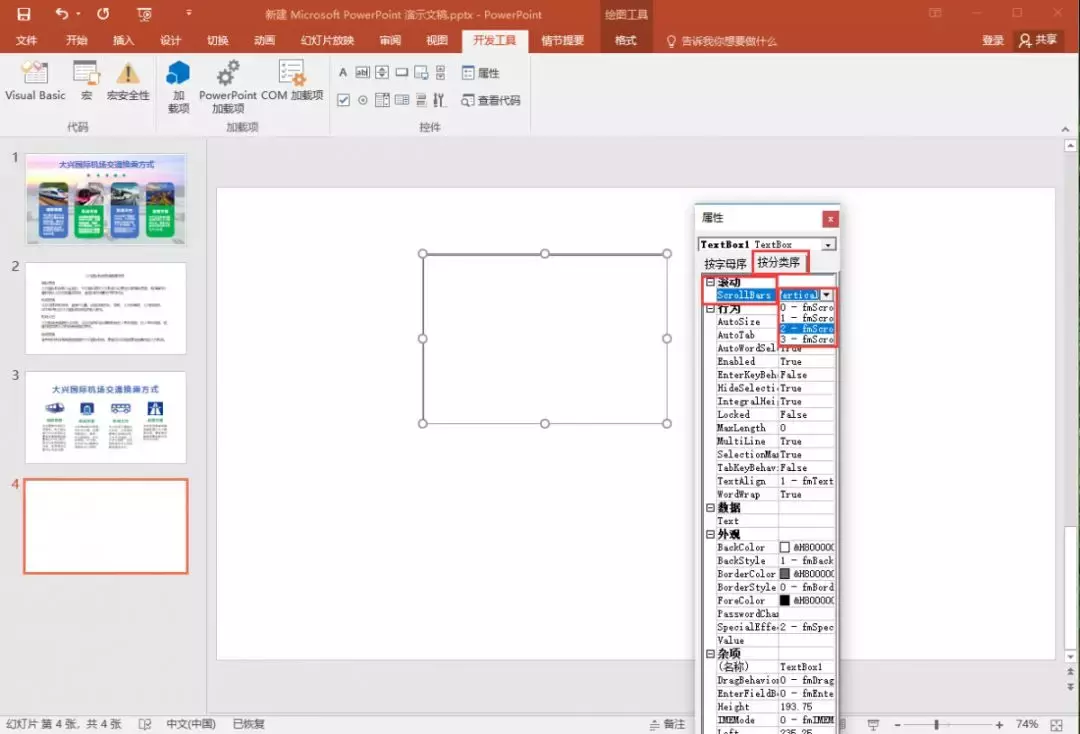Click zoom out minus button
The width and height of the screenshot is (1080, 734).
click(897, 725)
